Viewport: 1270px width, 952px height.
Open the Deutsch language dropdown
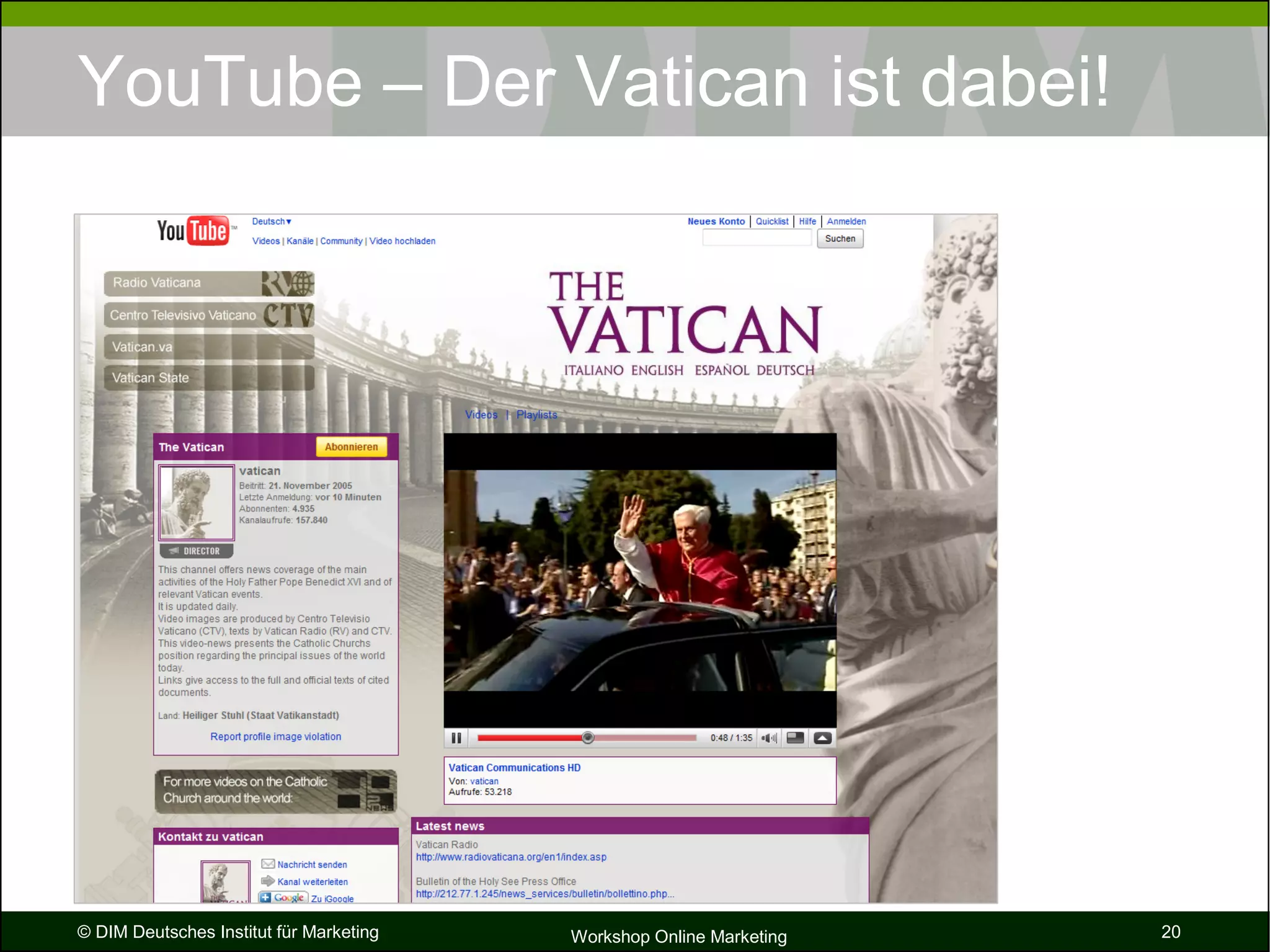coord(272,221)
